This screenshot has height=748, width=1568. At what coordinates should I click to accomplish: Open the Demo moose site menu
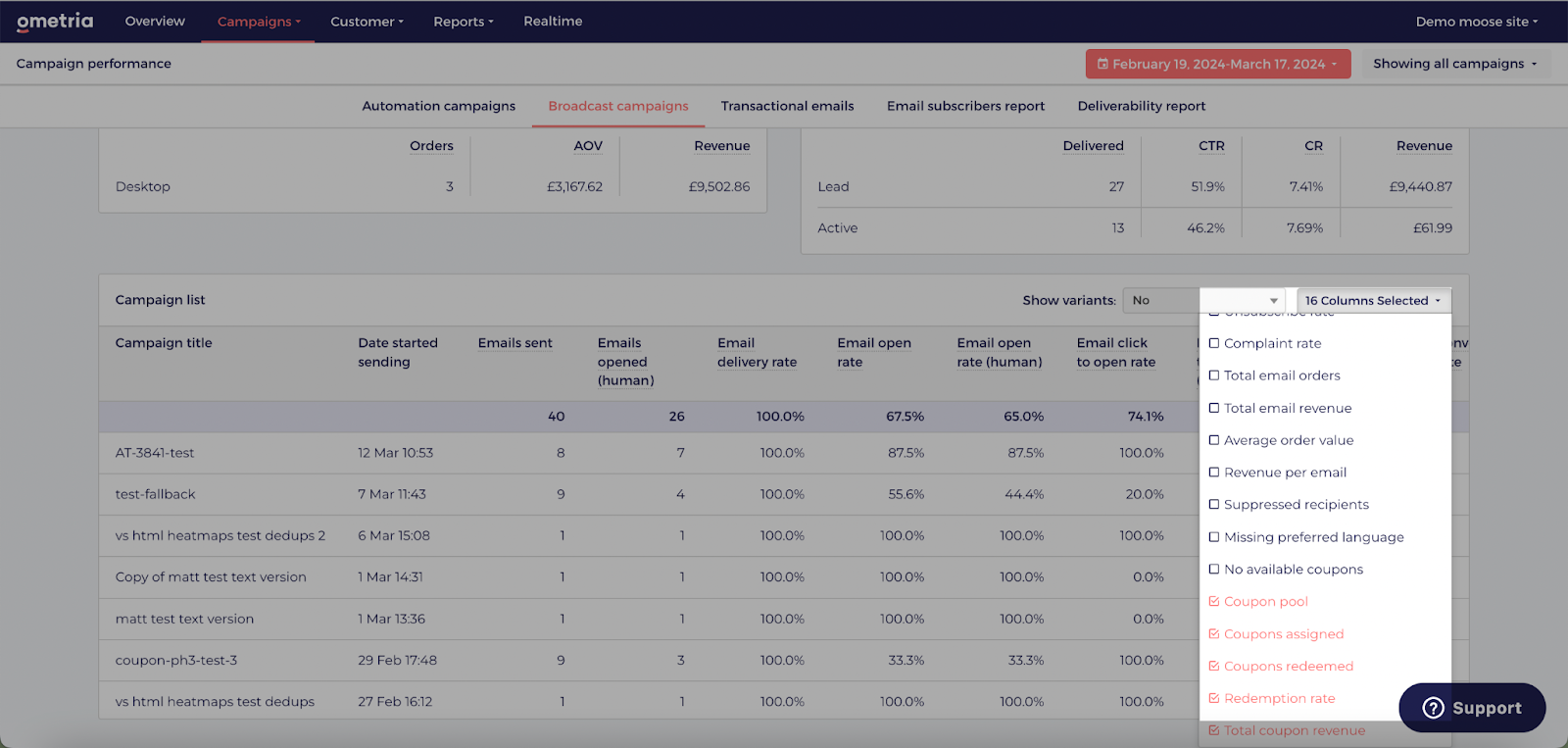pyautogui.click(x=1476, y=22)
